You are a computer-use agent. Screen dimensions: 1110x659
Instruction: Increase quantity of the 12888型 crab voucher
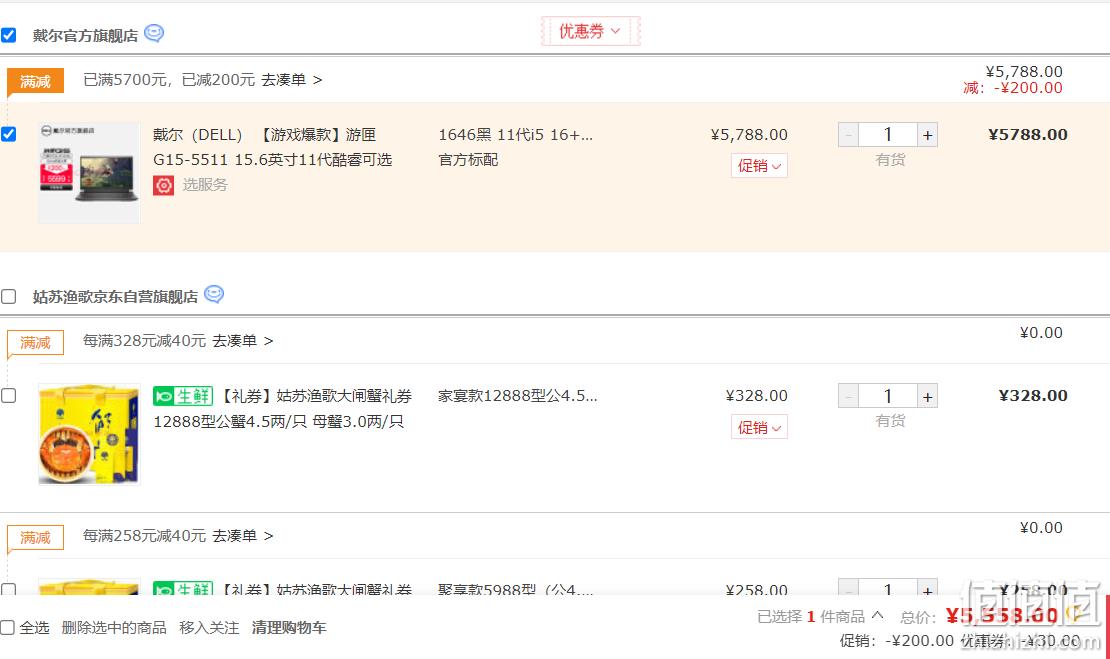927,396
